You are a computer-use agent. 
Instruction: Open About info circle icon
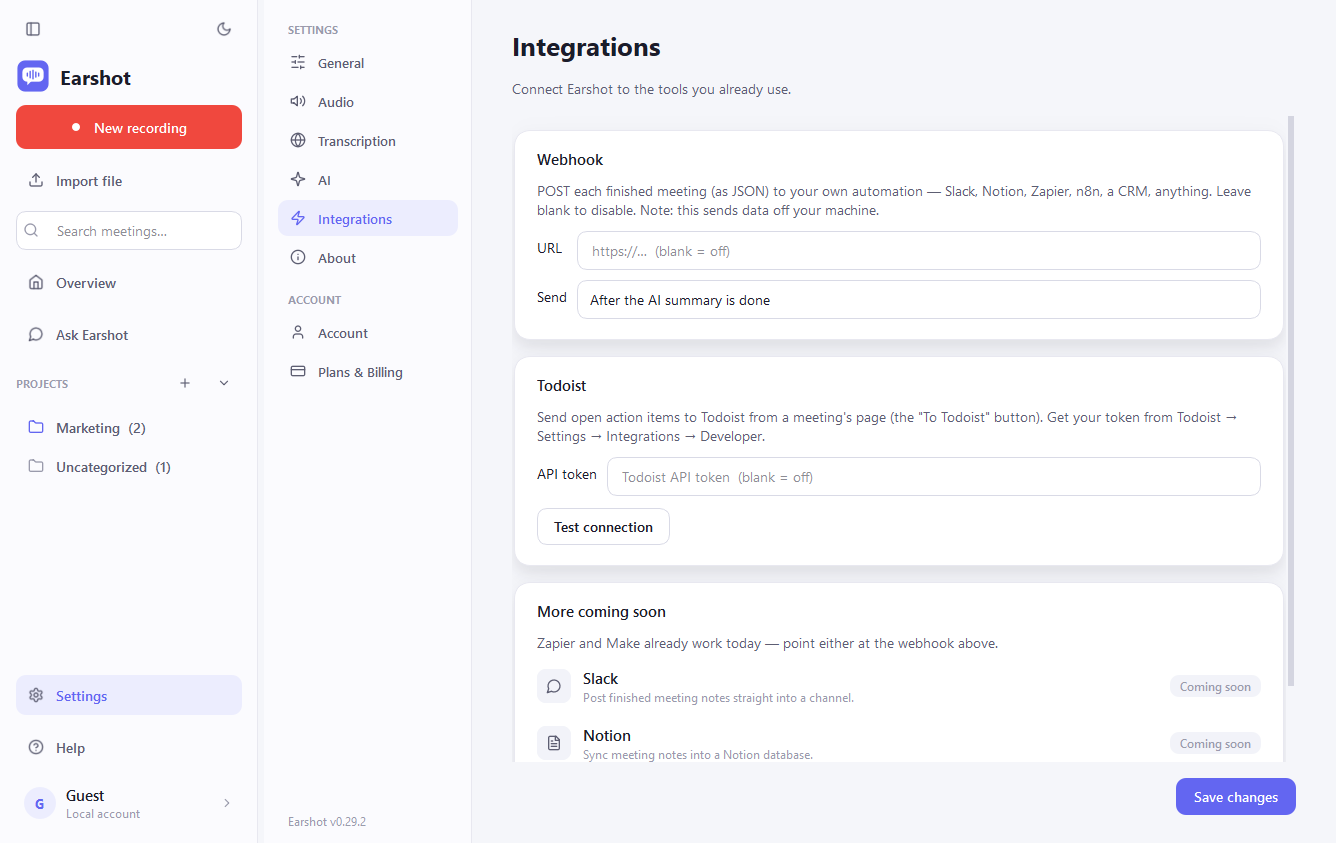(x=298, y=257)
